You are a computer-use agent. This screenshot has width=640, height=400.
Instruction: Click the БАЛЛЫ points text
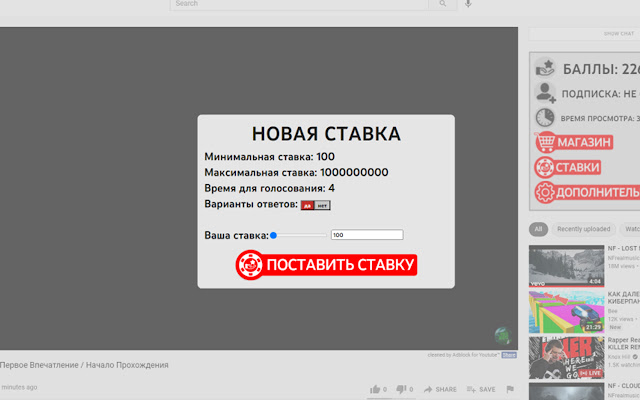(601, 69)
